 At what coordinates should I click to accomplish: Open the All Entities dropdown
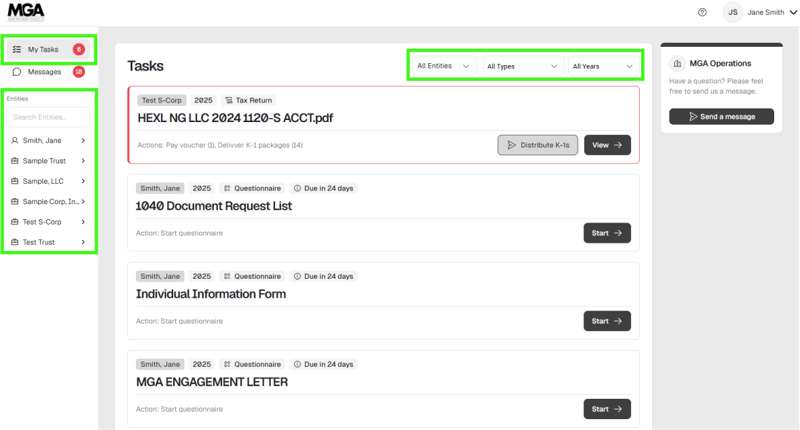(x=443, y=66)
